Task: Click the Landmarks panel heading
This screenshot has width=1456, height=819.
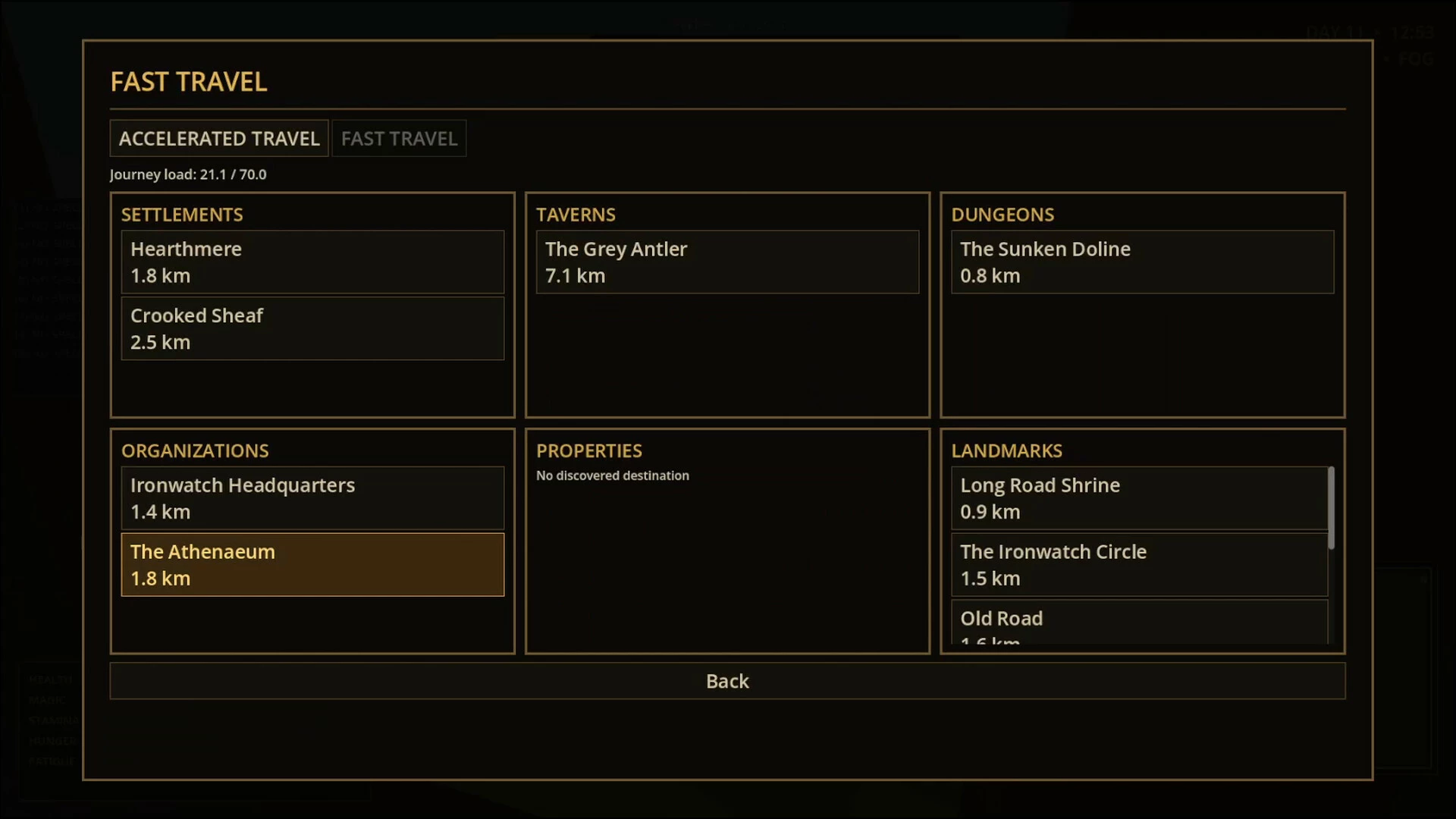Action: pyautogui.click(x=1006, y=451)
